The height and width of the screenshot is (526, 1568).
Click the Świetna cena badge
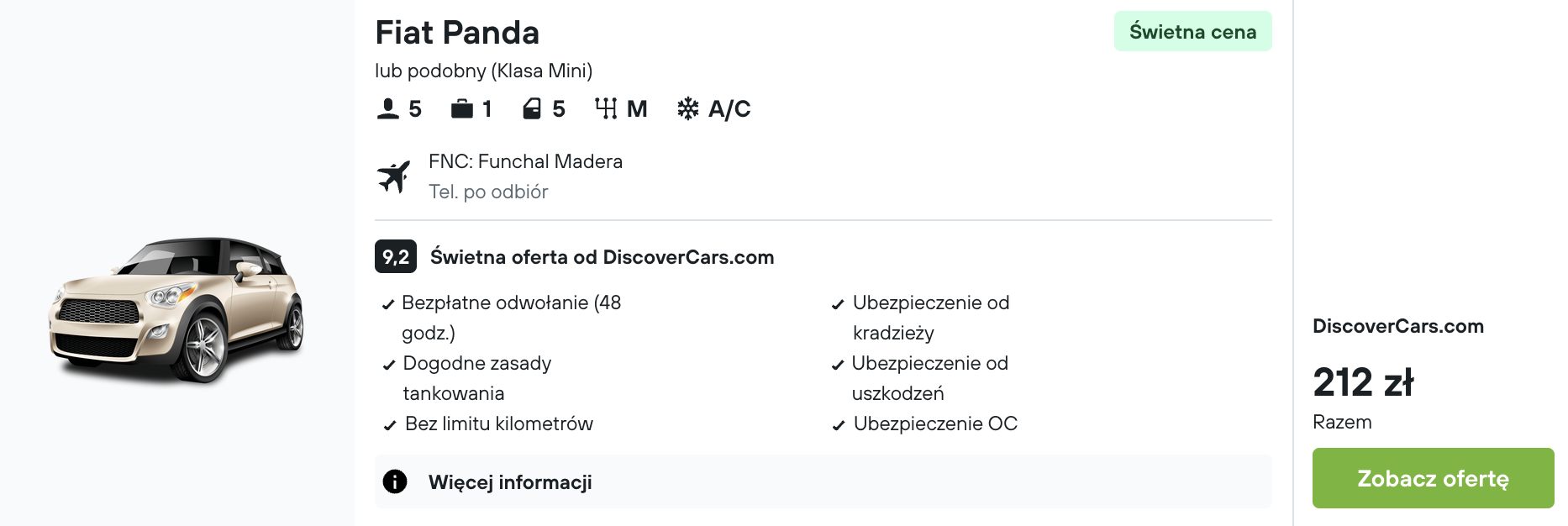tap(1192, 32)
